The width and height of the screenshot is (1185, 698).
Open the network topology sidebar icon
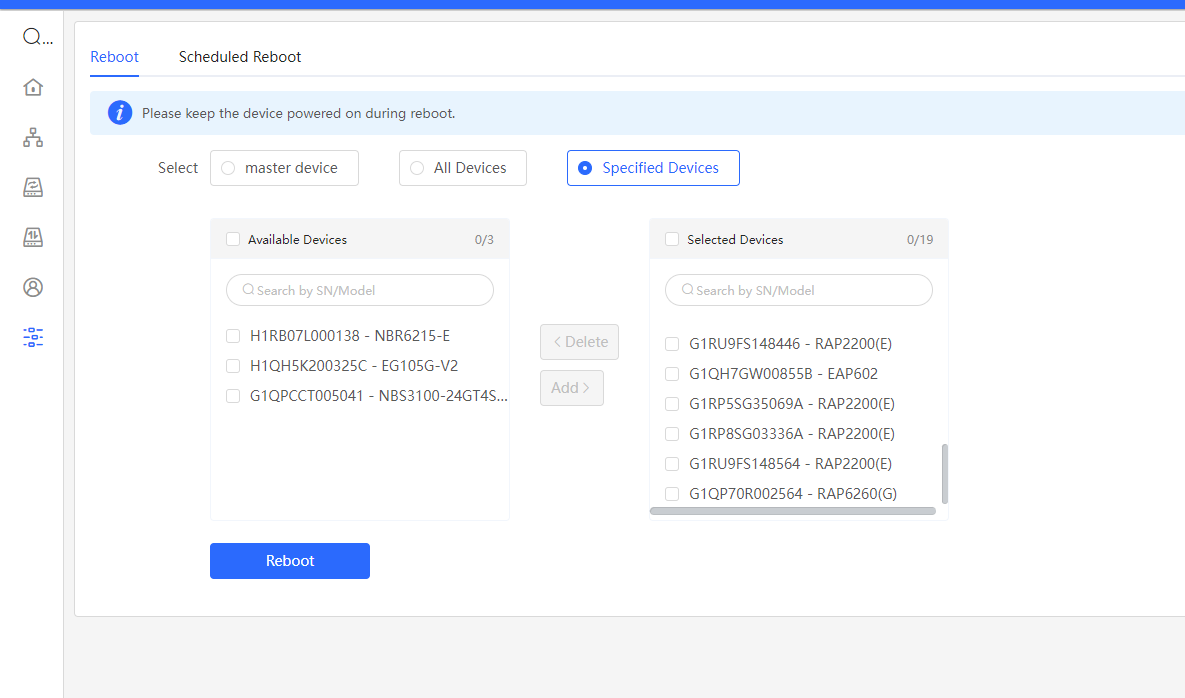point(32,137)
